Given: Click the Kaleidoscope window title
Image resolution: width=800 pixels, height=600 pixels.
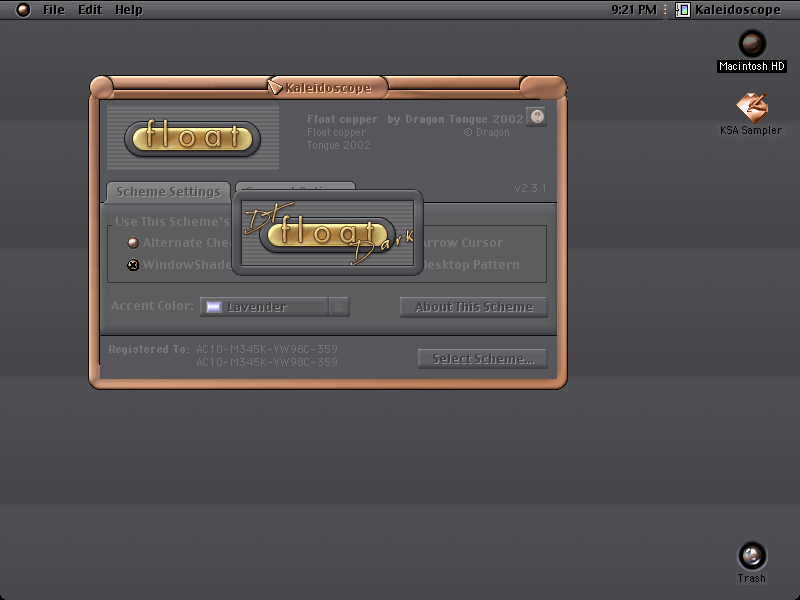Looking at the screenshot, I should click(328, 88).
